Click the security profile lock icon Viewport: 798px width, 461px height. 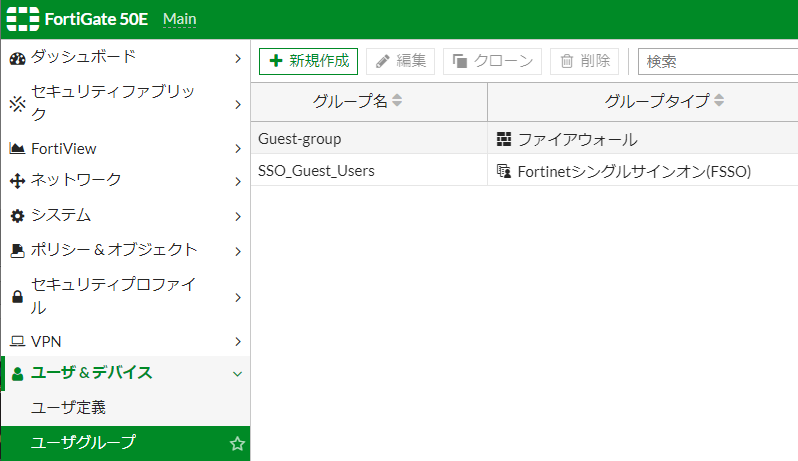[17, 297]
